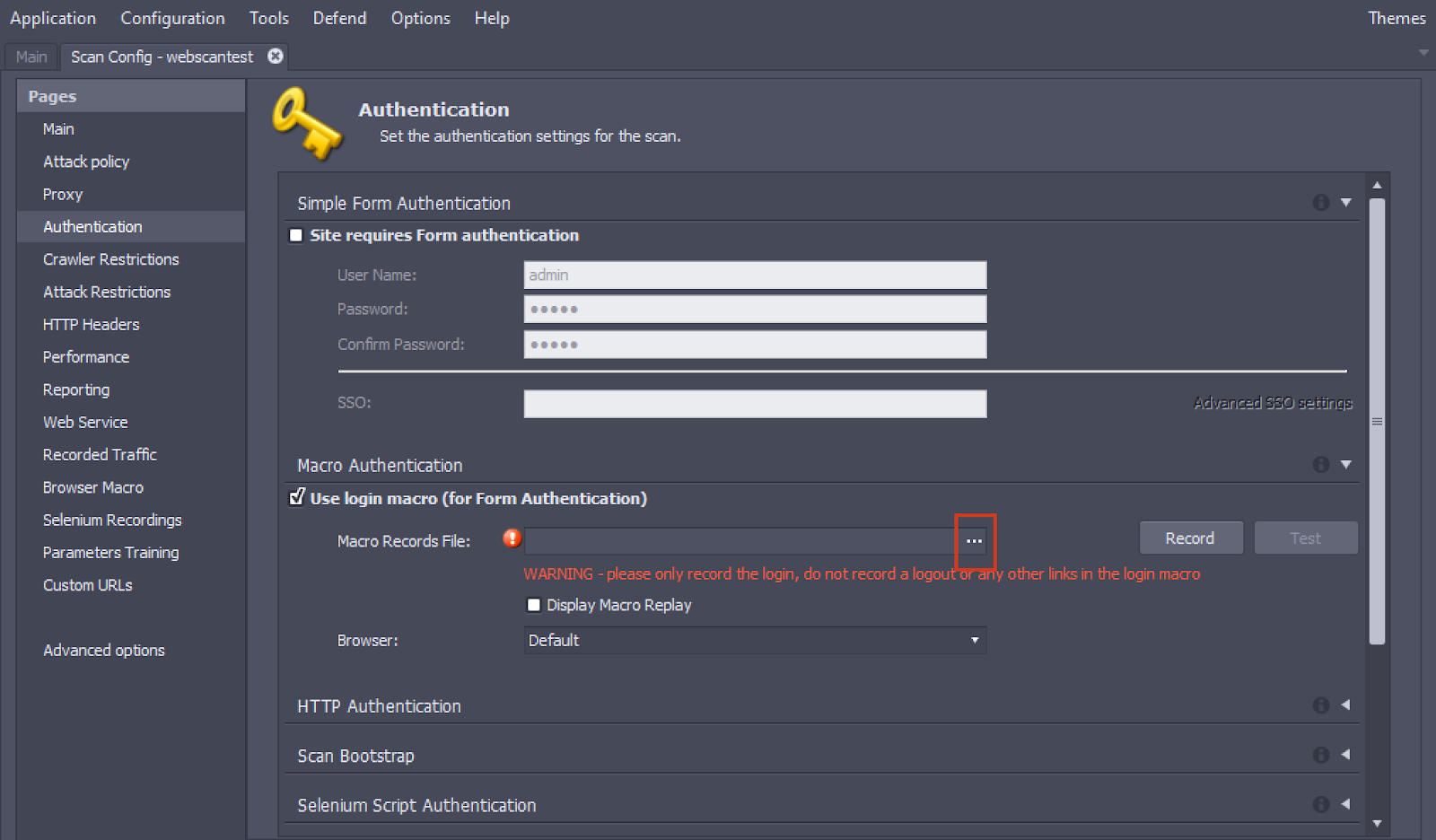Switch to the Main tab

(31, 56)
